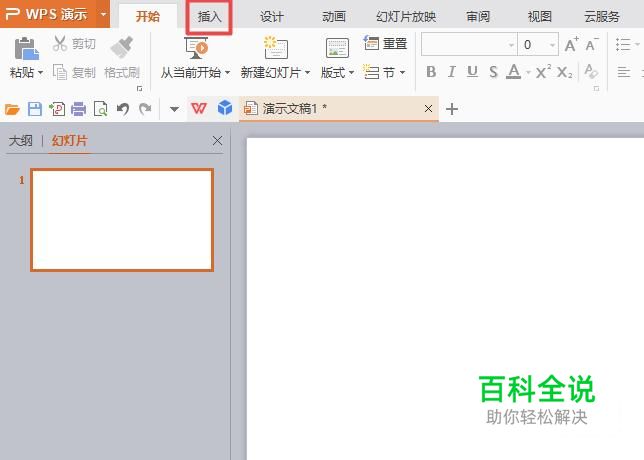
Task: Click the red WPS W home icon
Action: [199, 108]
